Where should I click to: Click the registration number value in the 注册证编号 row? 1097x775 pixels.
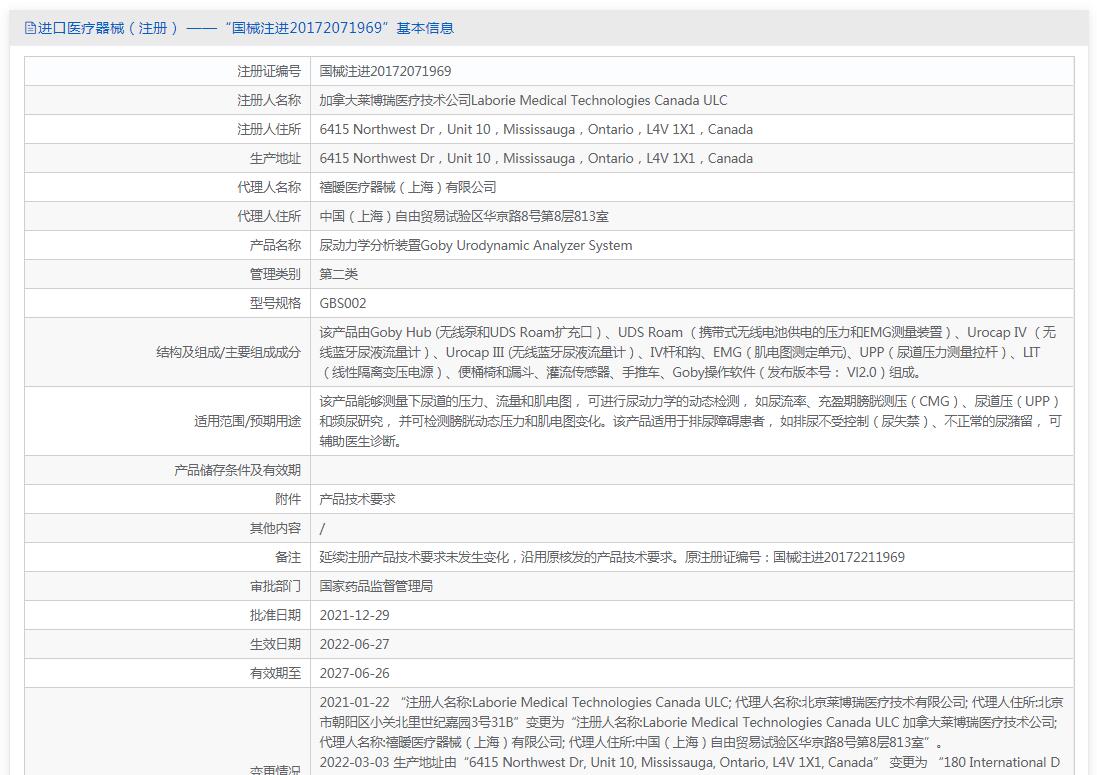(385, 72)
